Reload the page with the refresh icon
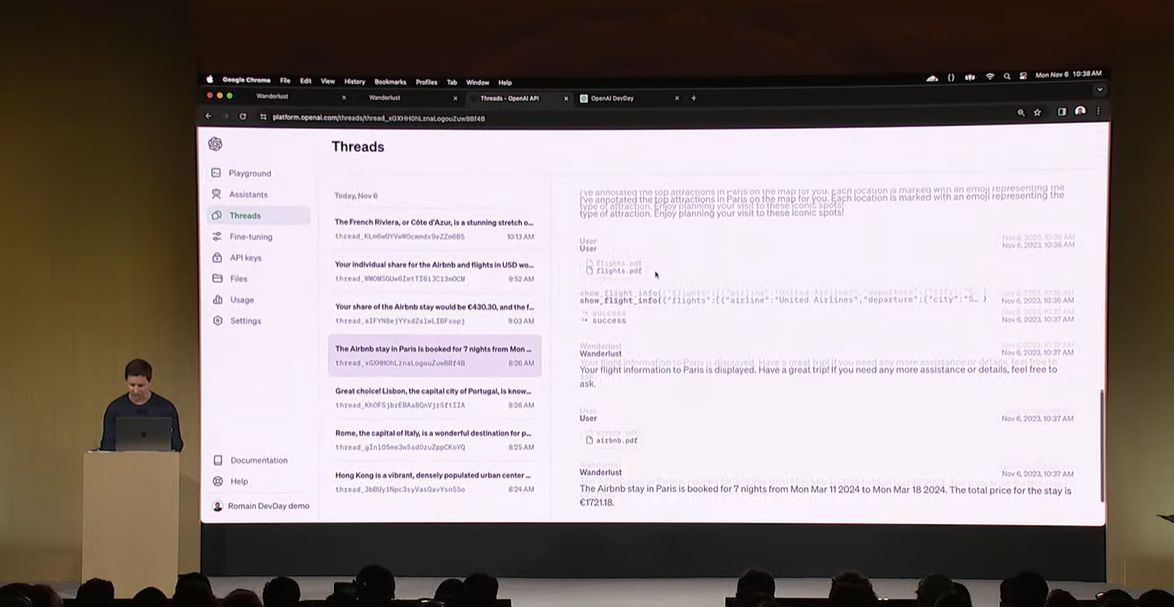Screen dimensions: 1174x607 [x=243, y=116]
